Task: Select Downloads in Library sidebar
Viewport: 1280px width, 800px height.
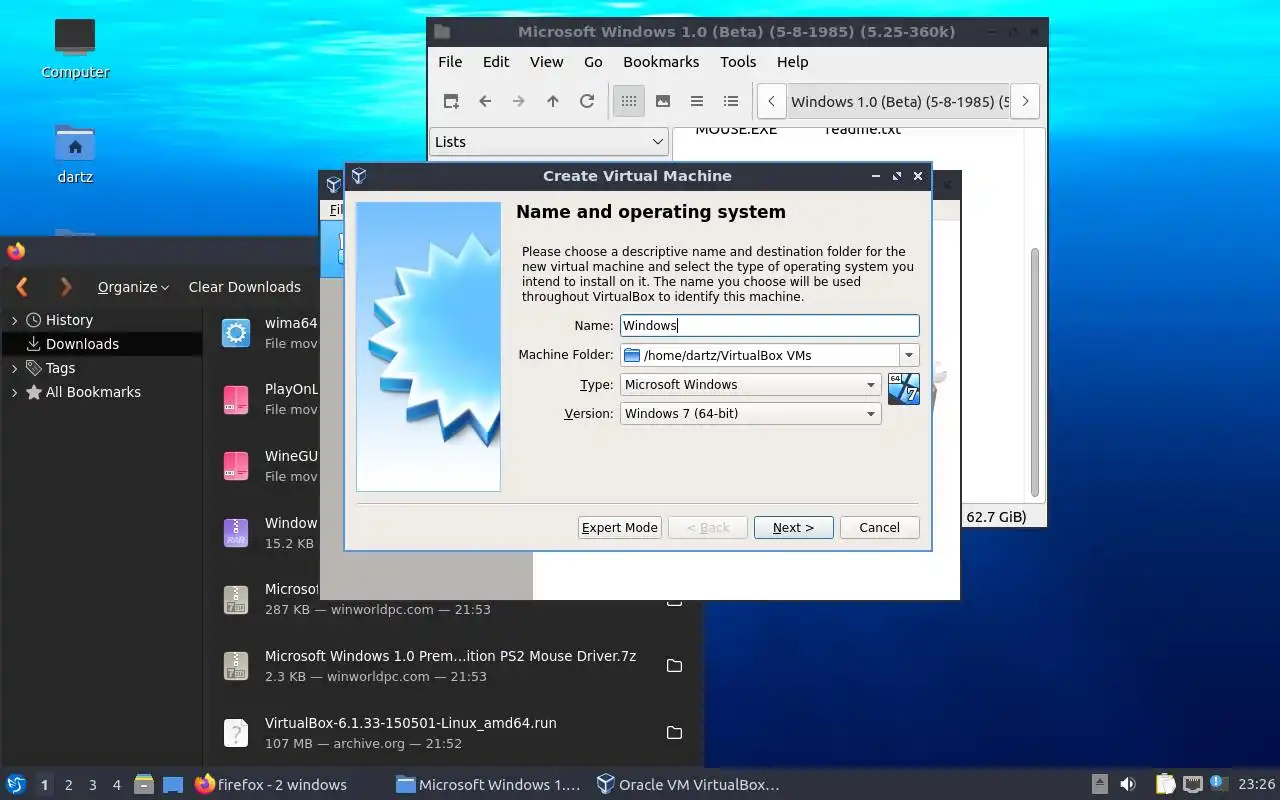Action: coord(101,344)
